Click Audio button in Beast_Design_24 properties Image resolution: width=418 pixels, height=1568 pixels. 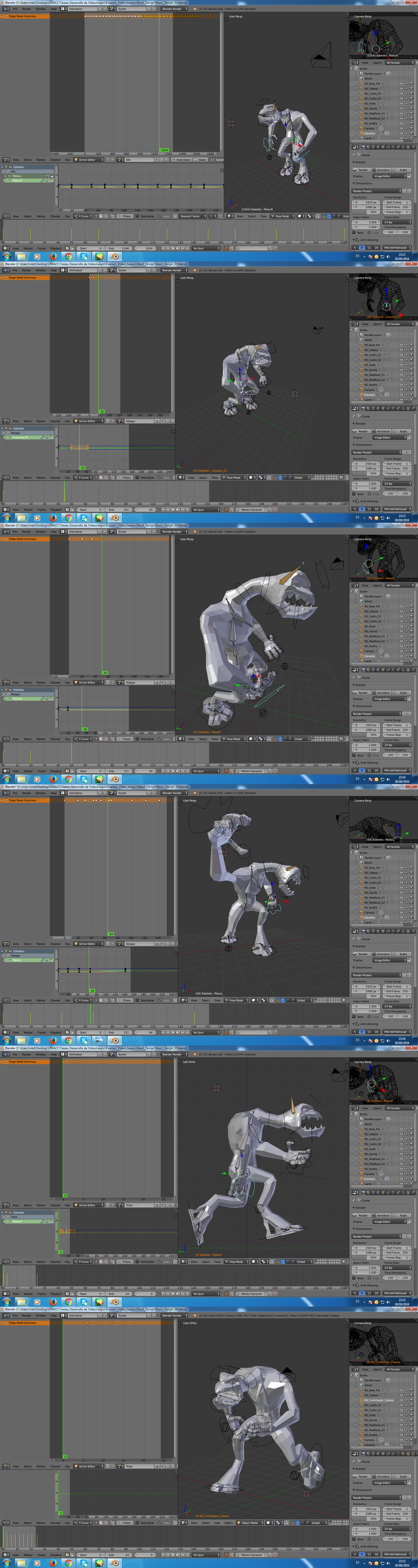coord(402,954)
